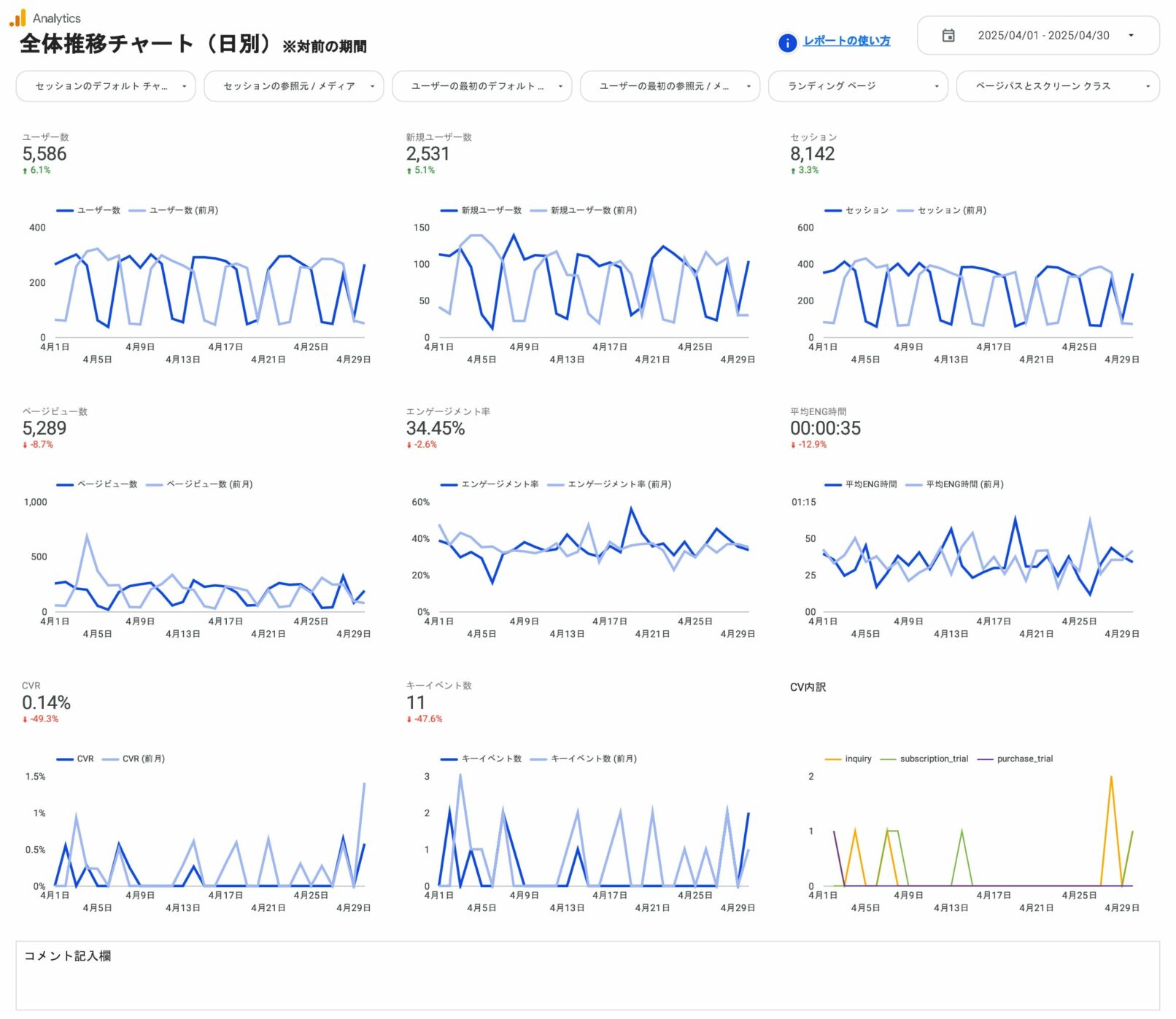Viewport: 1176px width, 1019px height.
Task: Click the purple purchase_trial legend swatch
Action: (x=985, y=759)
